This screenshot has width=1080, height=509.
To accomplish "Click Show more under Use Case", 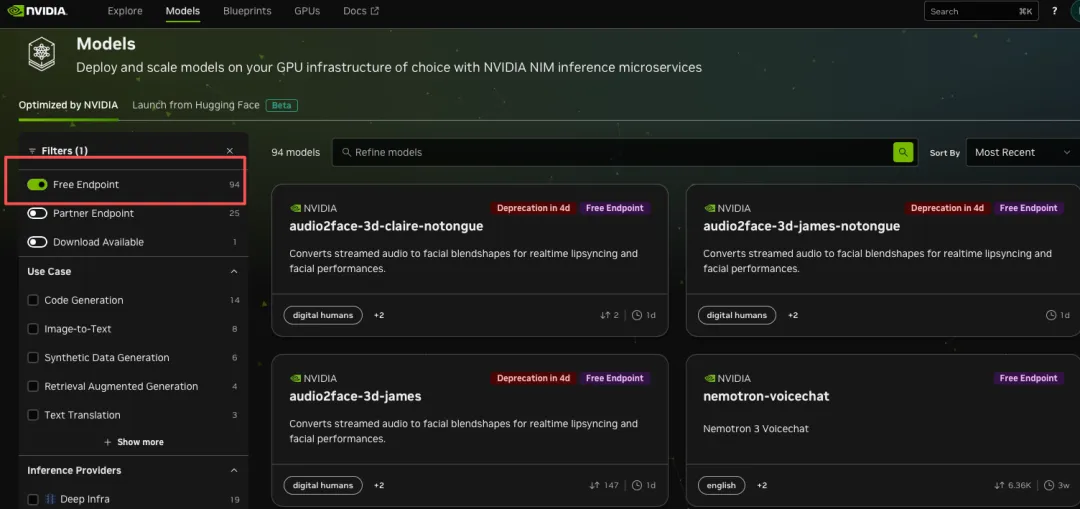I will point(134,442).
